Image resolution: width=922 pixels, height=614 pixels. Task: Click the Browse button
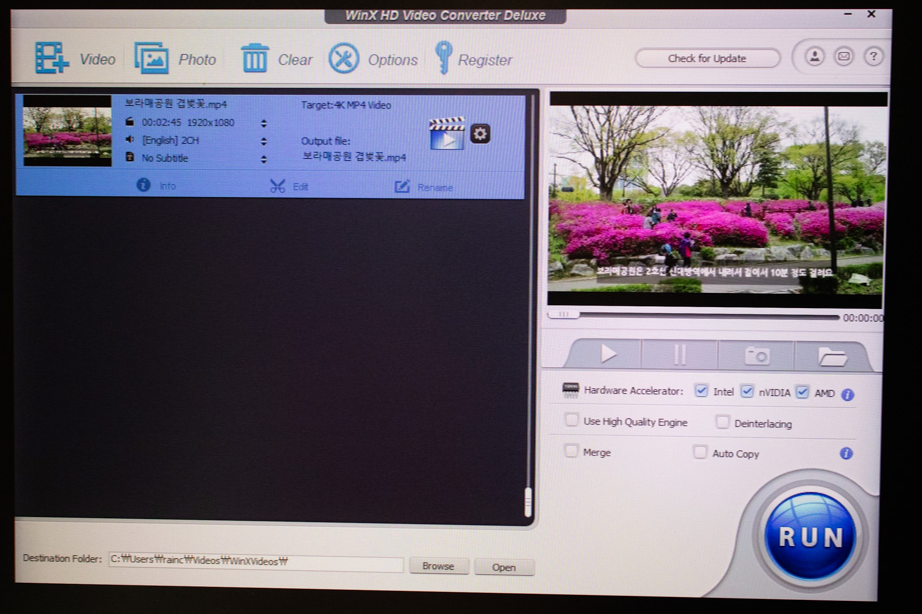[x=439, y=566]
